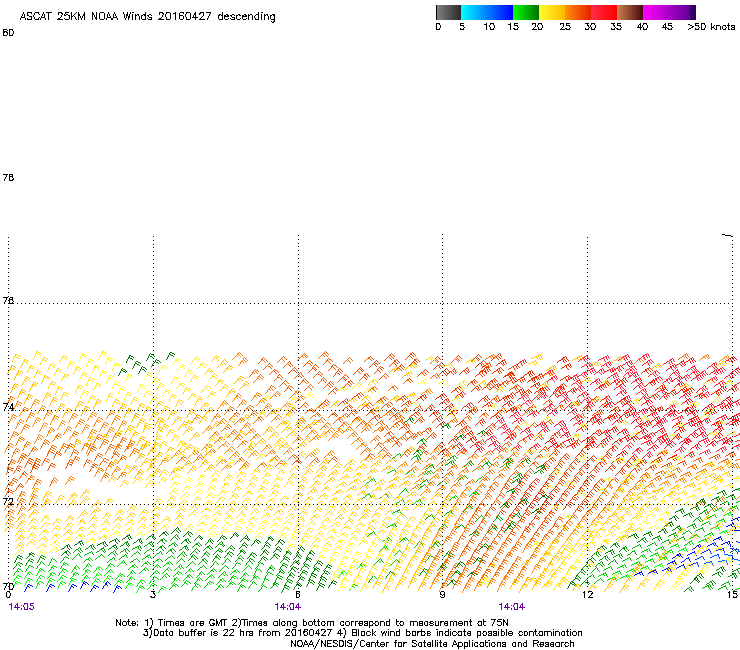Pick the orange 25–30 knots legend segment
The image size is (740, 650).
point(578,12)
